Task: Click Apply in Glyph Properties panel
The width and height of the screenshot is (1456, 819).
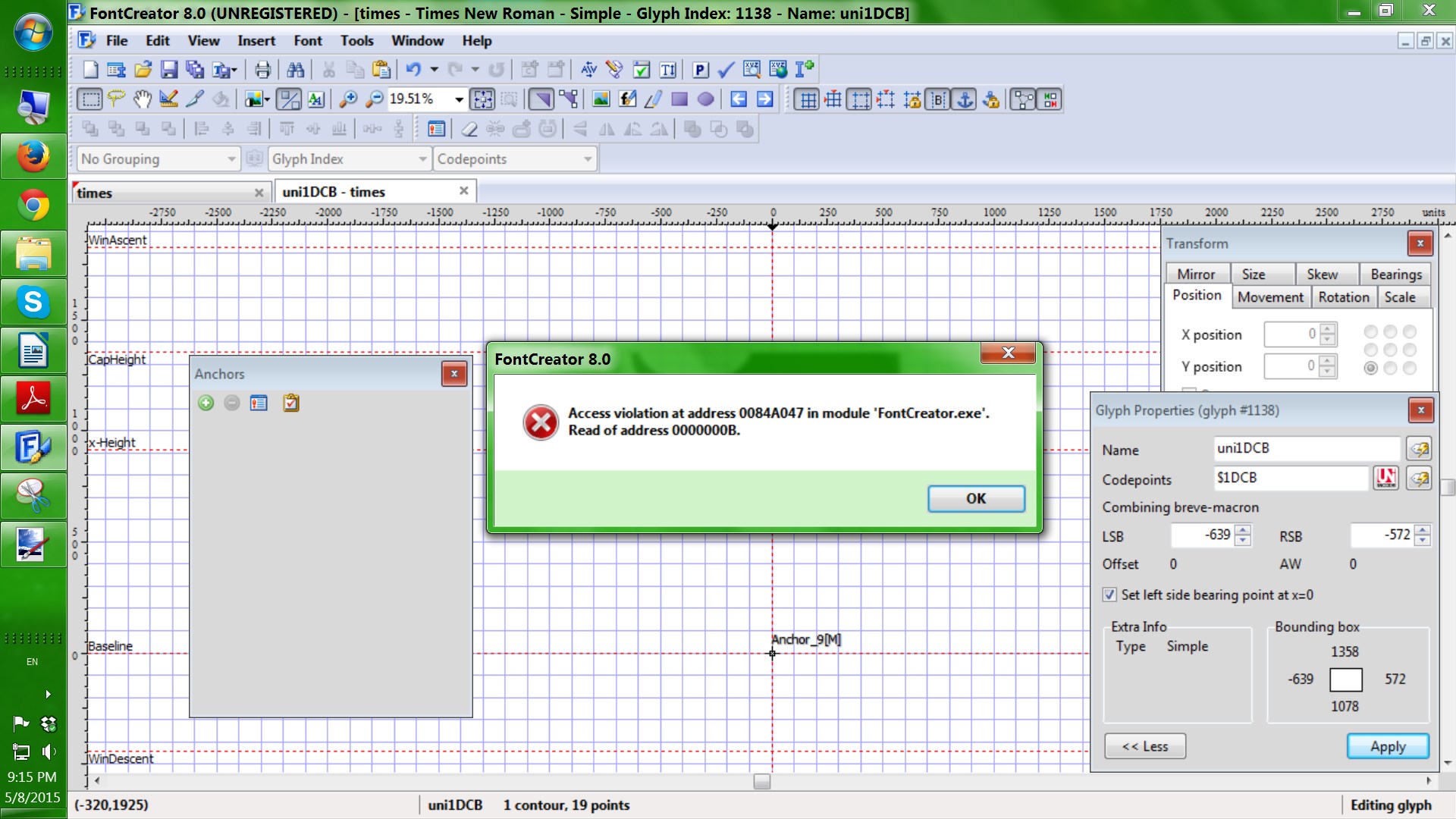Action: pos(1388,746)
